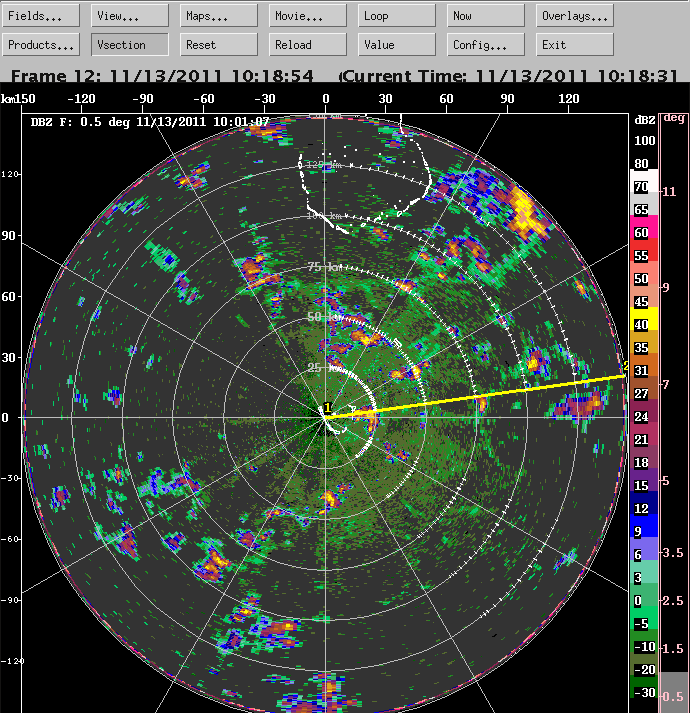The height and width of the screenshot is (713, 690).
Task: Open the Overlays... panel
Action: [574, 16]
